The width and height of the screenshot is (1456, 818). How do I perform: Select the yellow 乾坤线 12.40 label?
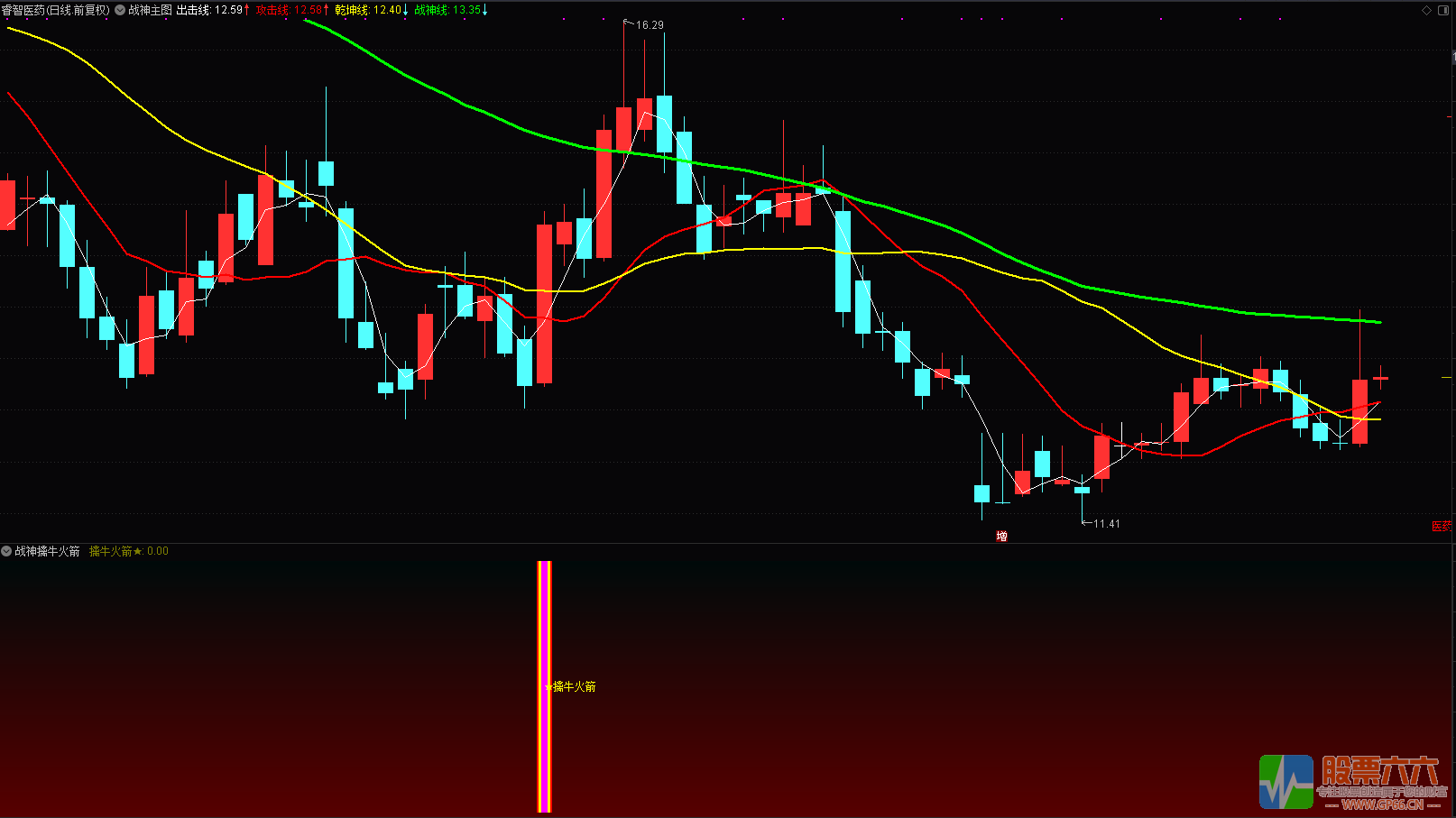click(x=370, y=10)
